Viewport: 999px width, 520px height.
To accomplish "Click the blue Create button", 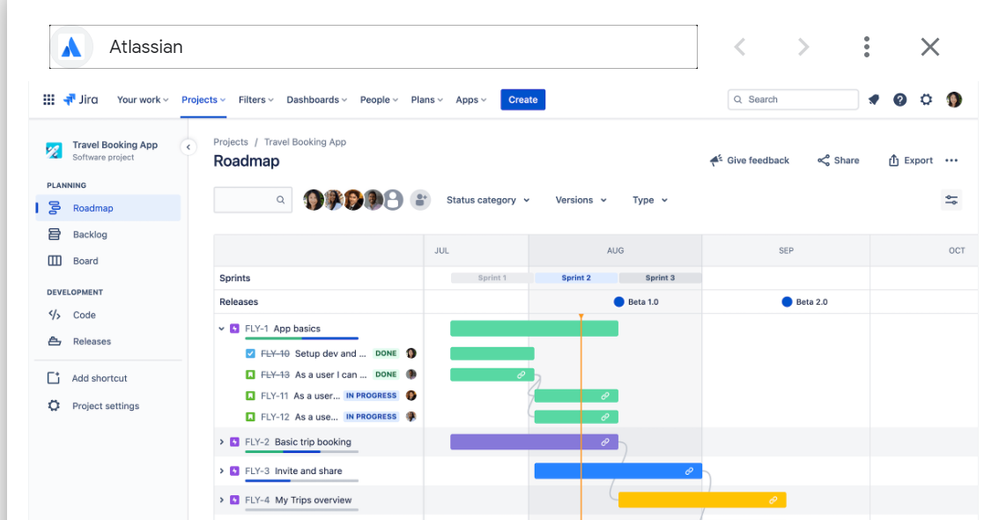I will (522, 99).
